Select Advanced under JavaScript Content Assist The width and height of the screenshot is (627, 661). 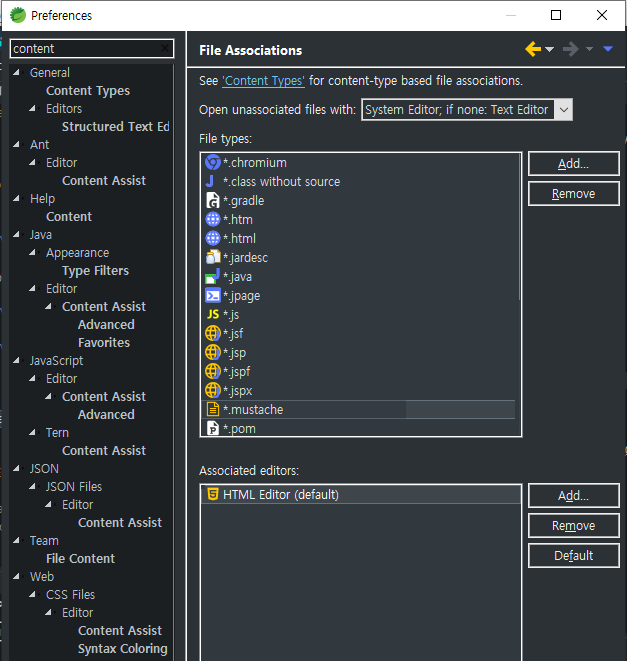(106, 414)
